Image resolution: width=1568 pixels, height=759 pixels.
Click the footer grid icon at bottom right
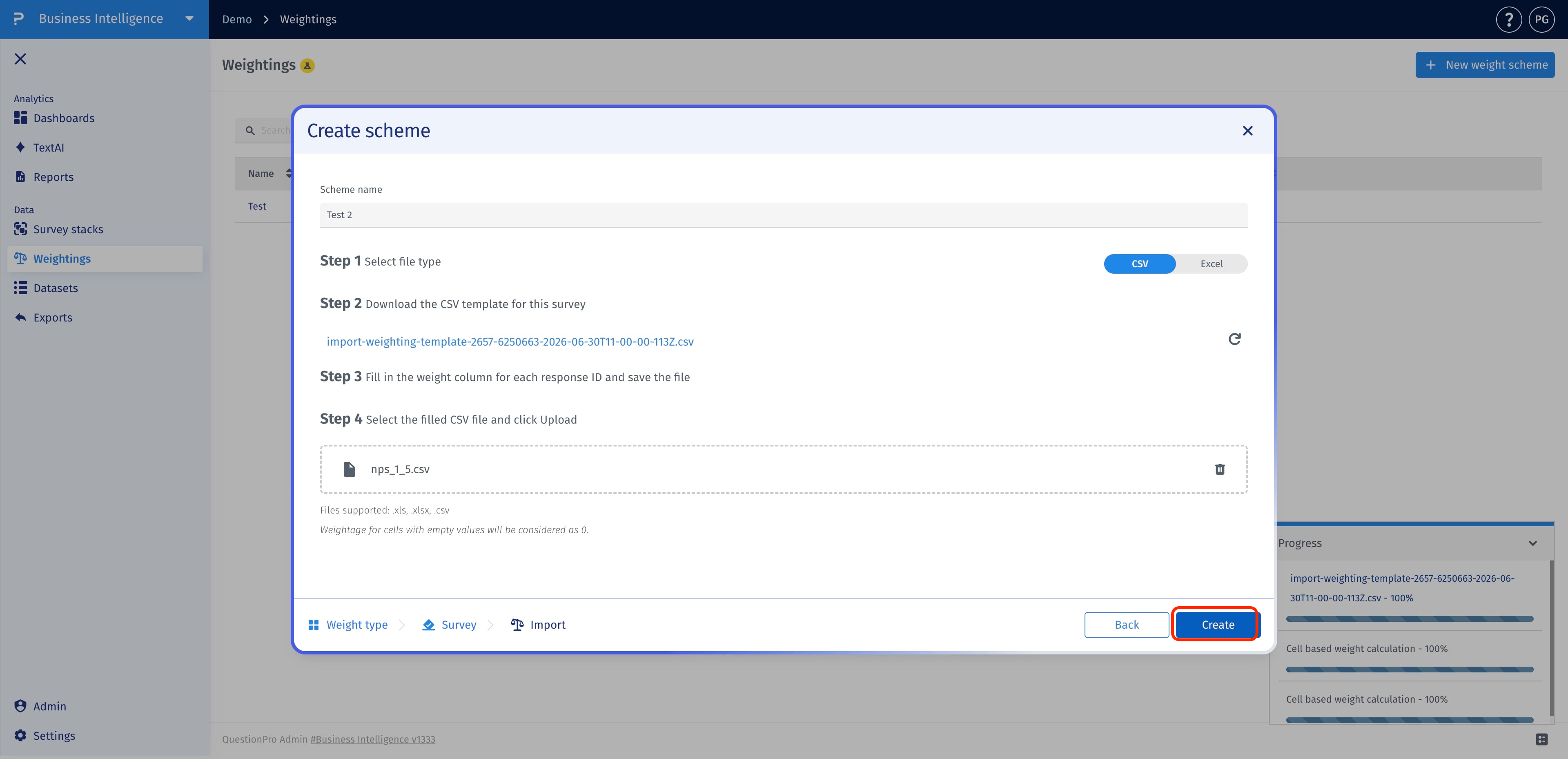click(1542, 739)
